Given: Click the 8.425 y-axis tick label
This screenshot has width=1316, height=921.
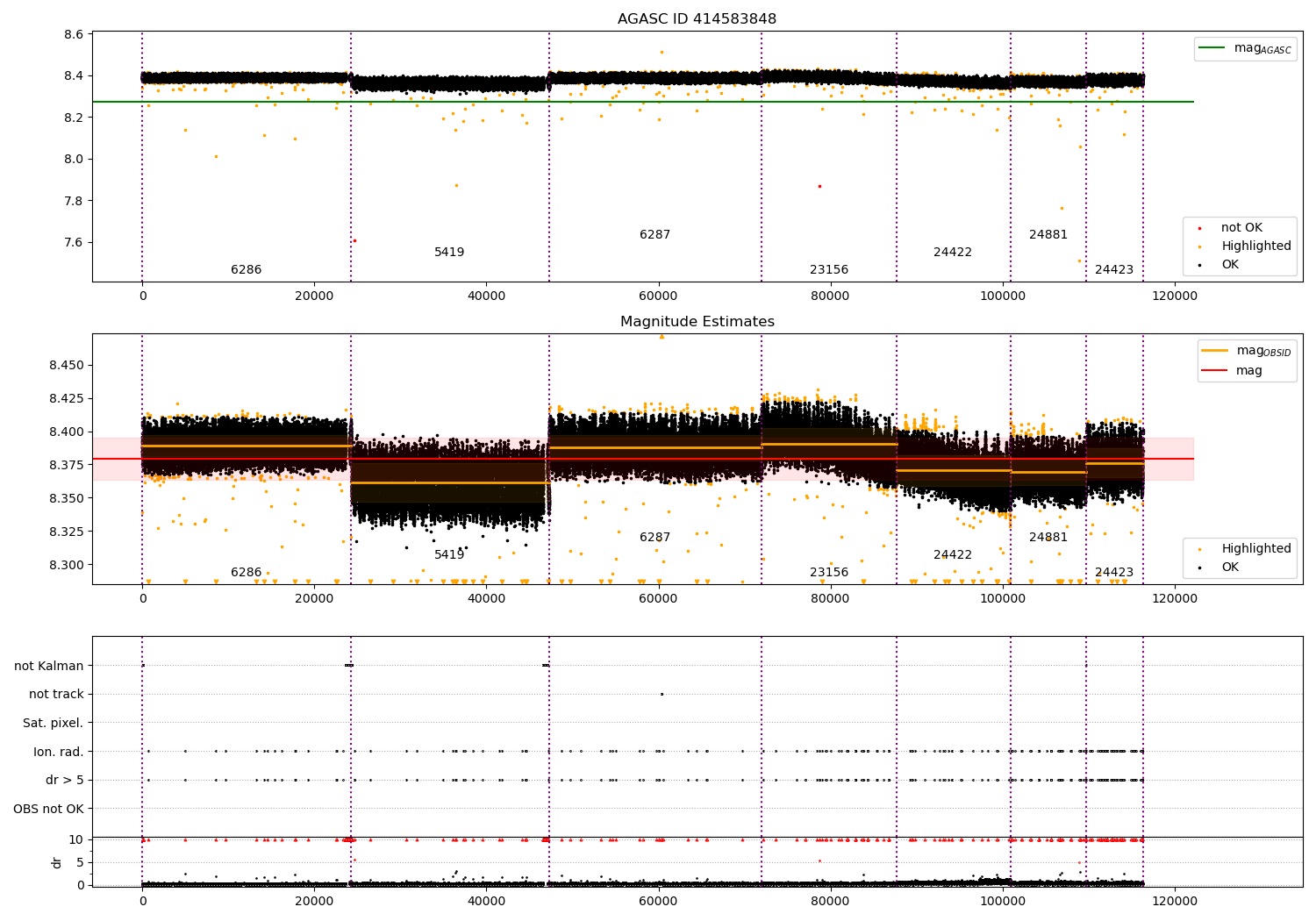Looking at the screenshot, I should click(67, 399).
